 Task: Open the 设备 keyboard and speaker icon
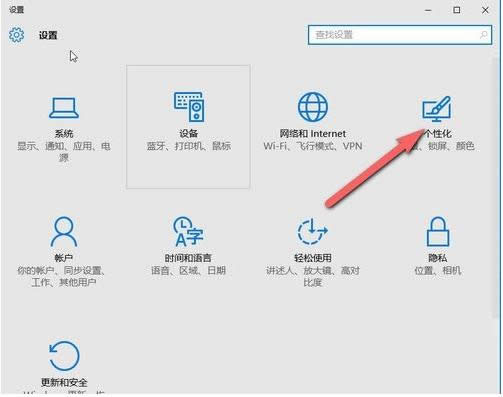[189, 107]
